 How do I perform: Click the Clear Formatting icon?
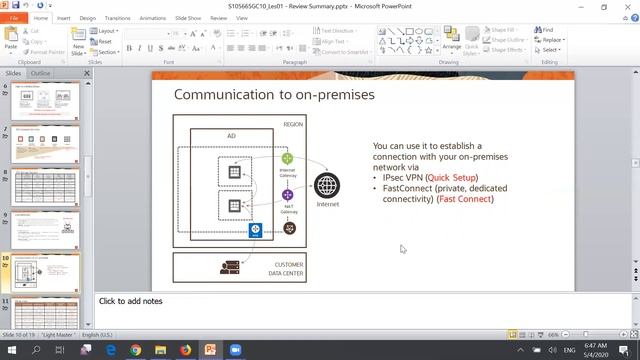[217, 33]
